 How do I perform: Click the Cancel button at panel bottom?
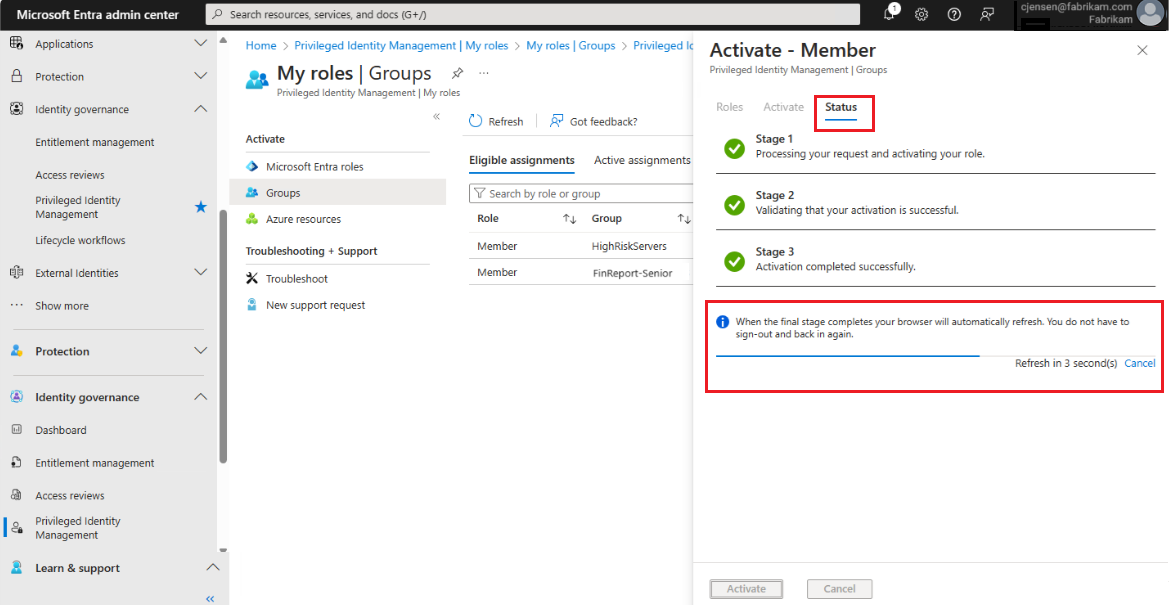839,589
